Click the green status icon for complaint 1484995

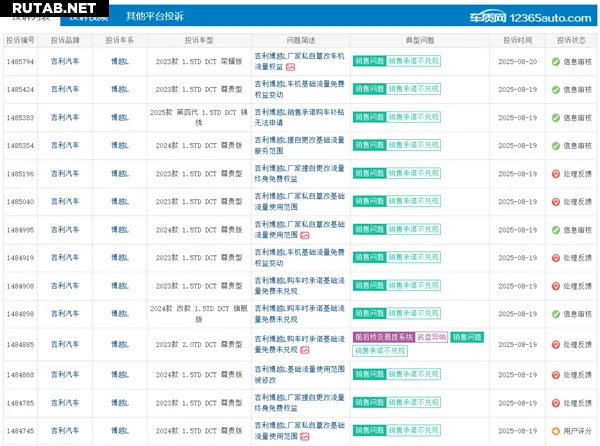[x=556, y=230]
